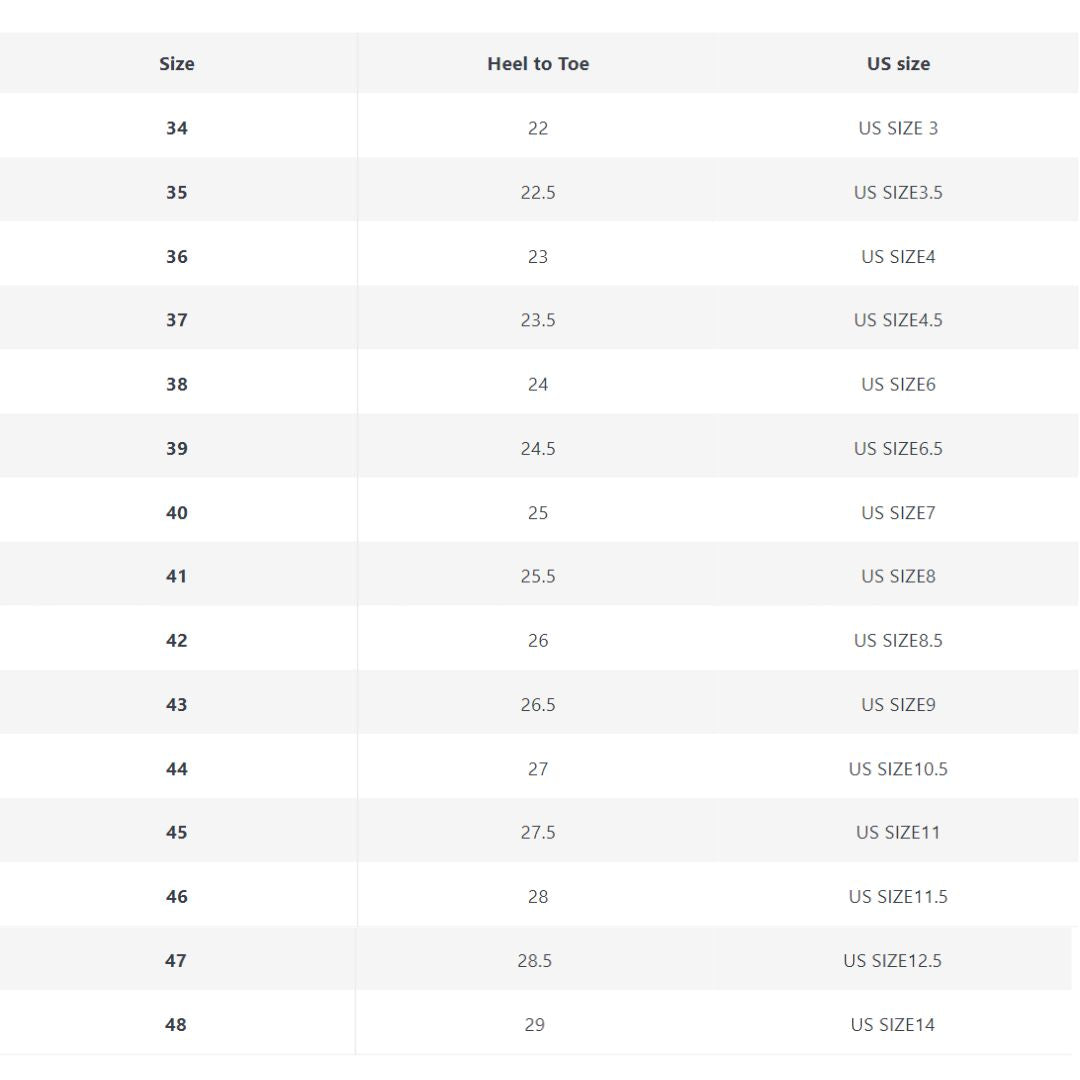
Task: Click the "US SIZE10.5" cell
Action: (898, 768)
